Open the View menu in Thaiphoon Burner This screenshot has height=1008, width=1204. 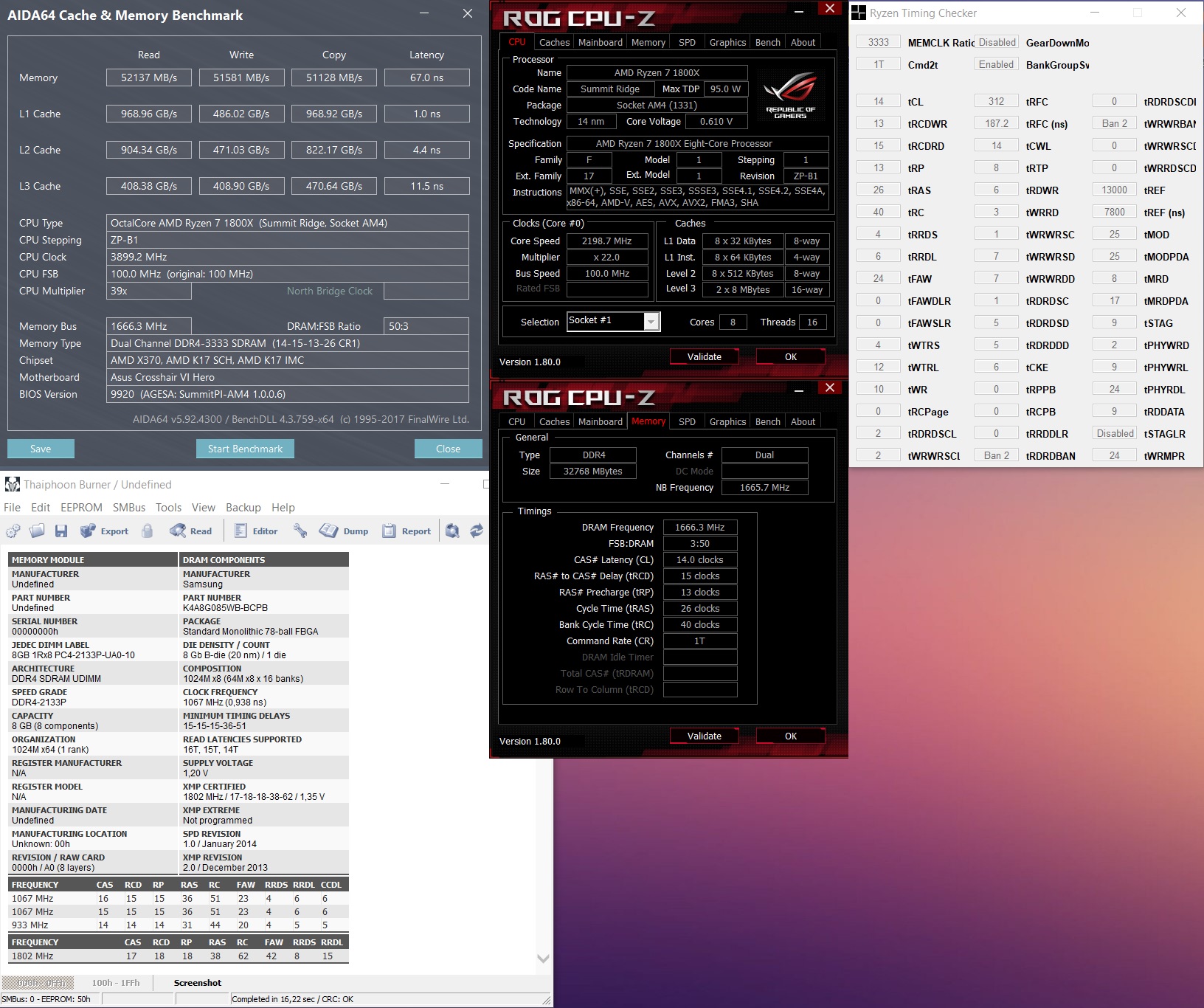tap(204, 507)
